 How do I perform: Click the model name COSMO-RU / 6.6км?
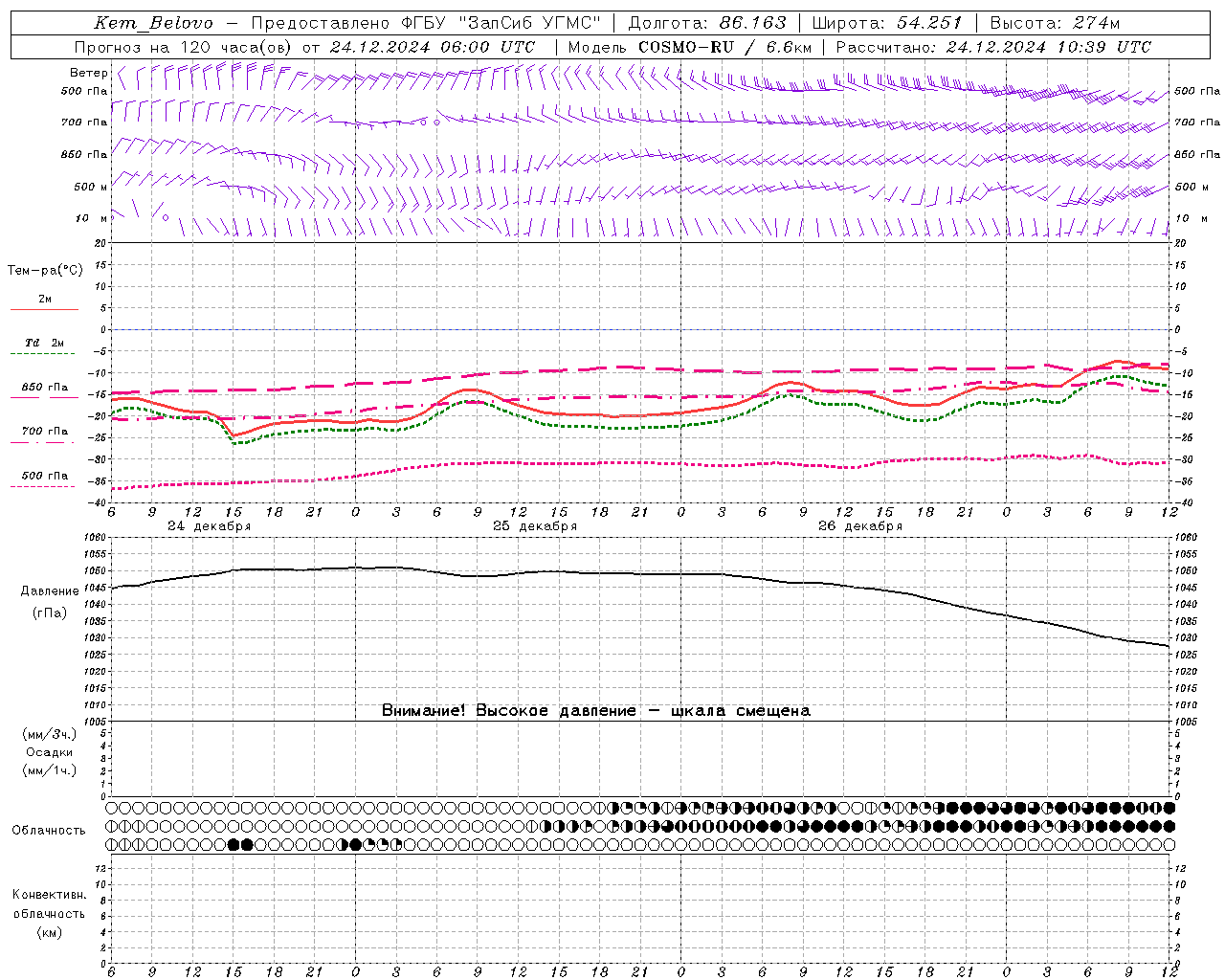tap(725, 47)
